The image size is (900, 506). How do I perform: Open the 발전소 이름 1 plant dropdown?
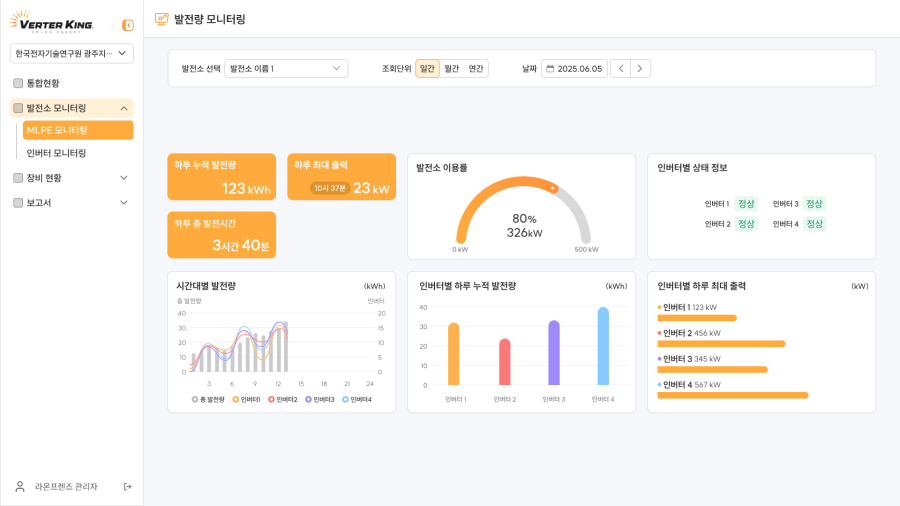pyautogui.click(x=286, y=69)
